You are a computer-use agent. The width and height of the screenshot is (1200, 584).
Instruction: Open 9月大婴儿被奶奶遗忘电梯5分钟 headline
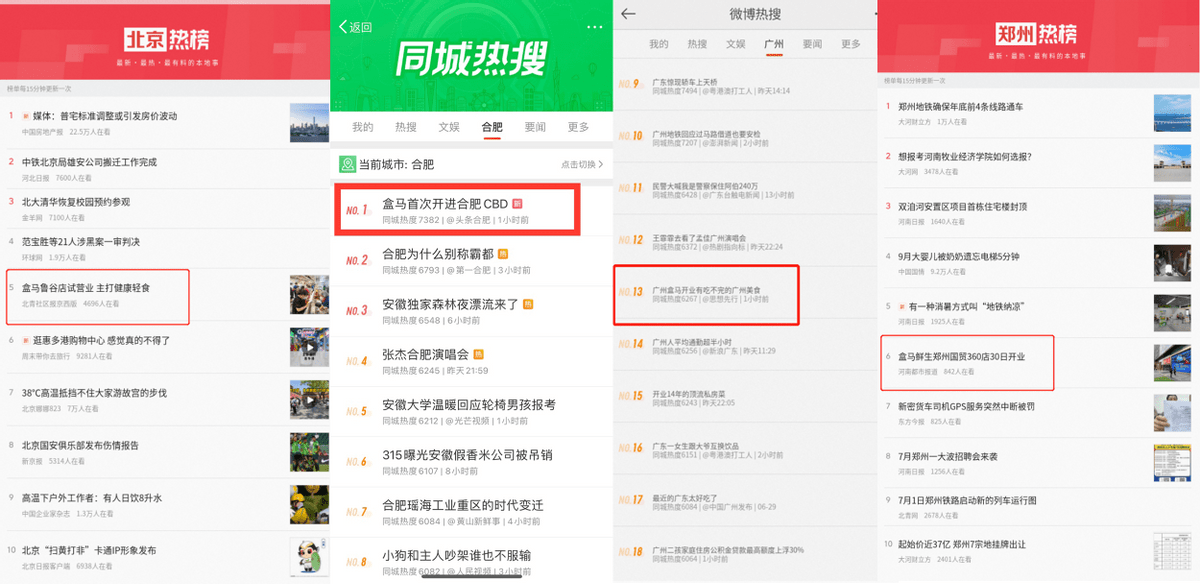coord(958,256)
